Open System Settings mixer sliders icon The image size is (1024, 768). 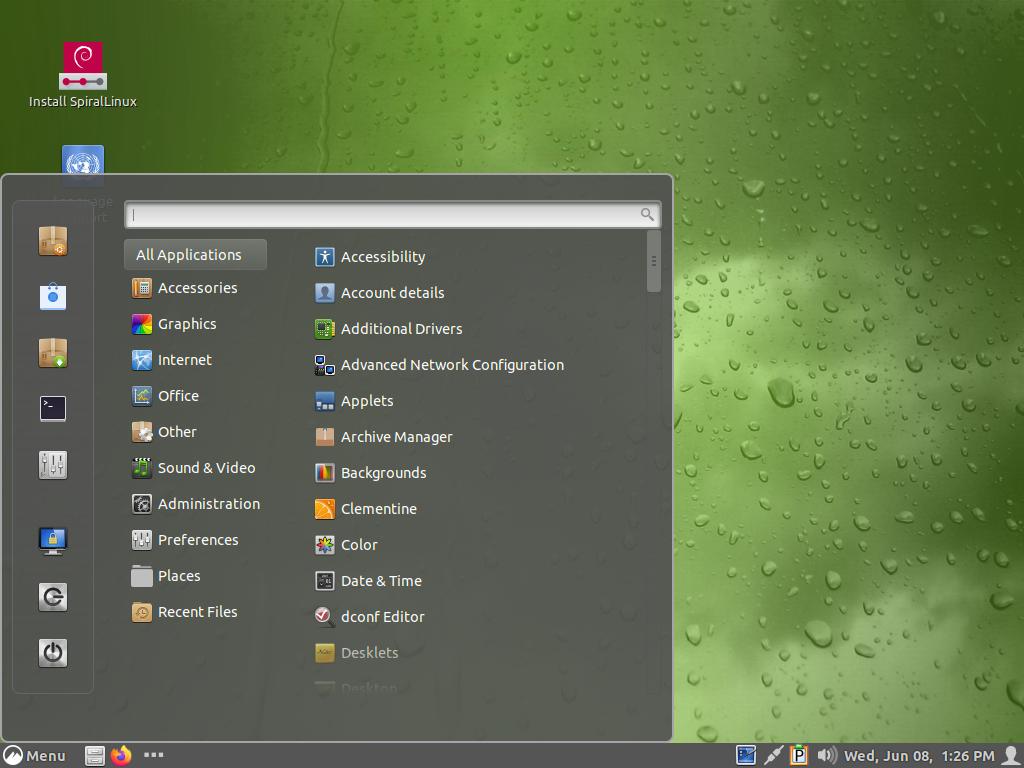coord(53,465)
